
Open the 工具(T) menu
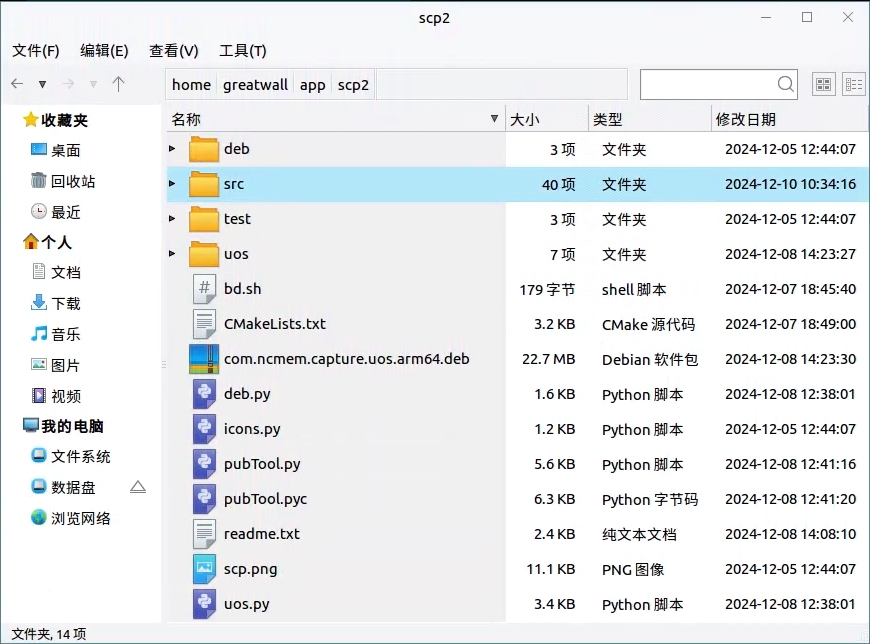242,51
